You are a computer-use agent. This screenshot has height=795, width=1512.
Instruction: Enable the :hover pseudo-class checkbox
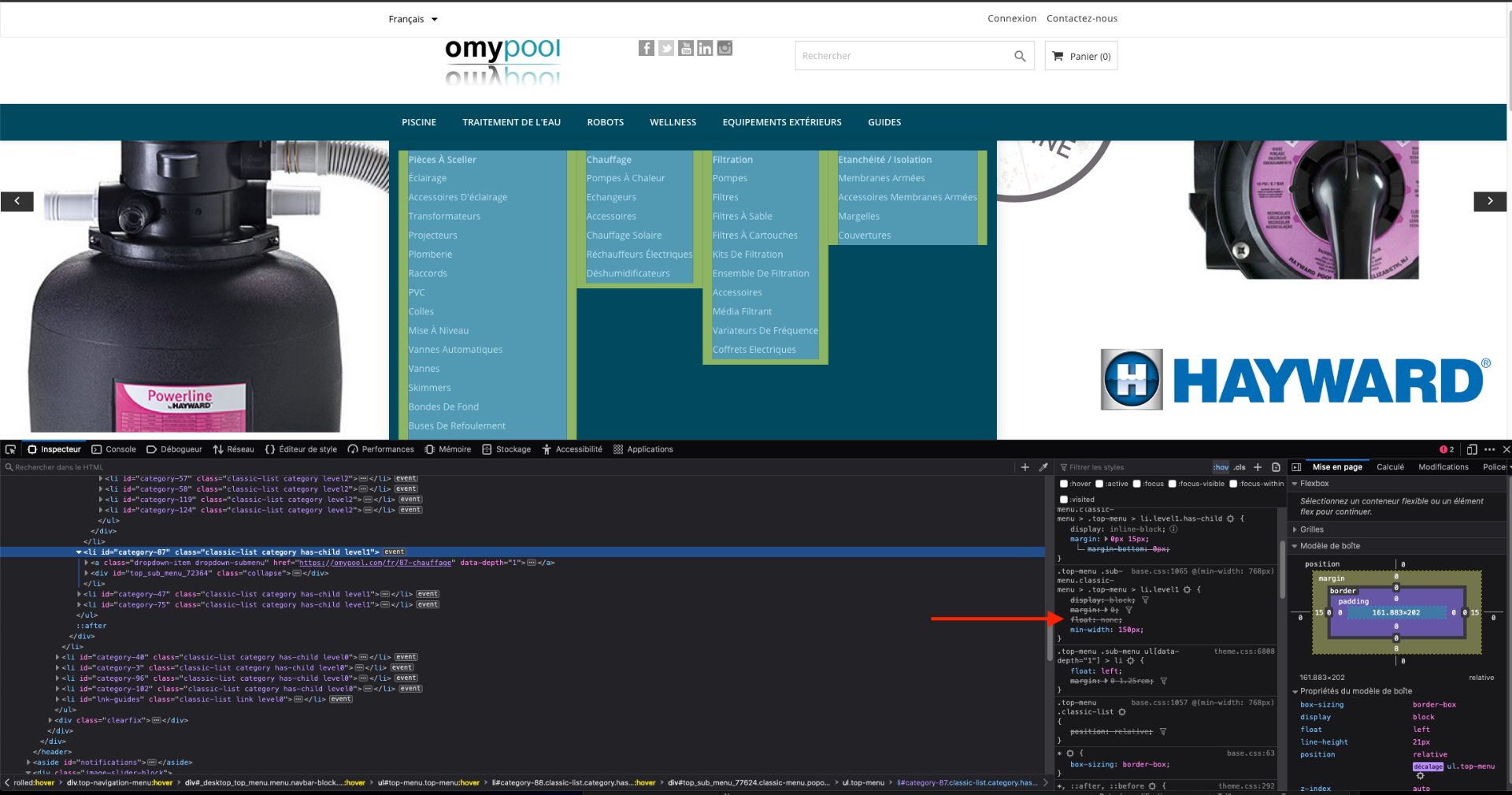[x=1064, y=484]
